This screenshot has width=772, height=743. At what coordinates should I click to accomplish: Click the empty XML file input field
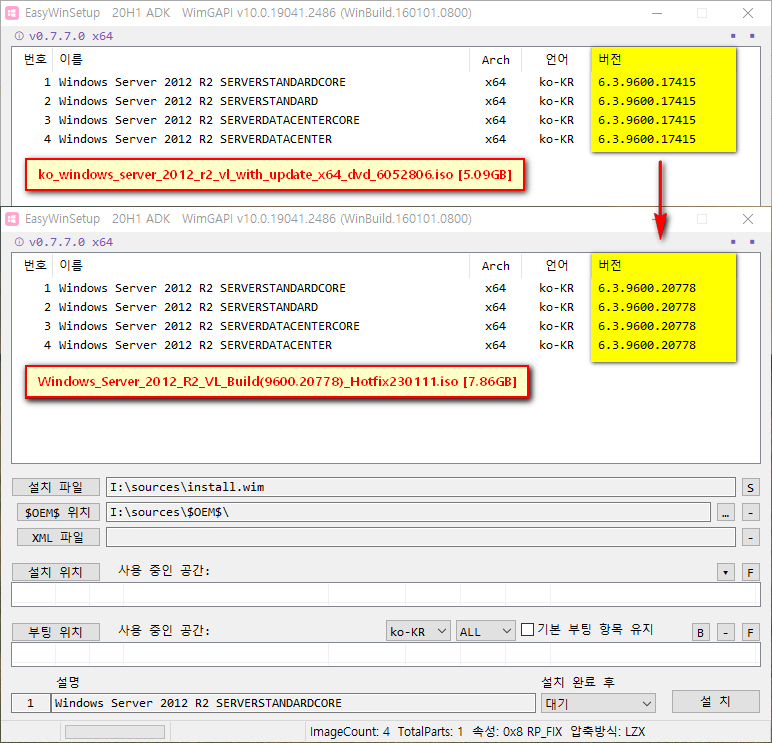pyautogui.click(x=420, y=537)
